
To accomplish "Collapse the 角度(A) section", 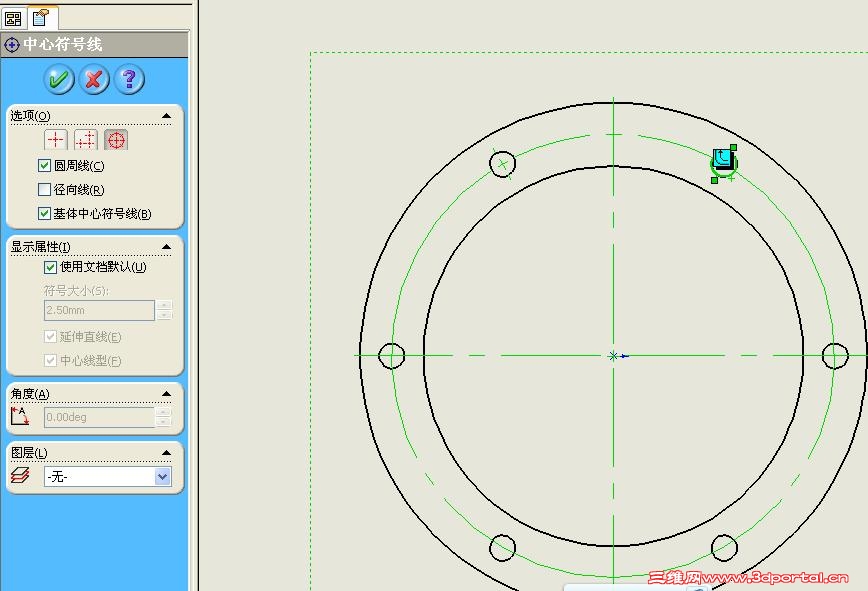I will (166, 394).
